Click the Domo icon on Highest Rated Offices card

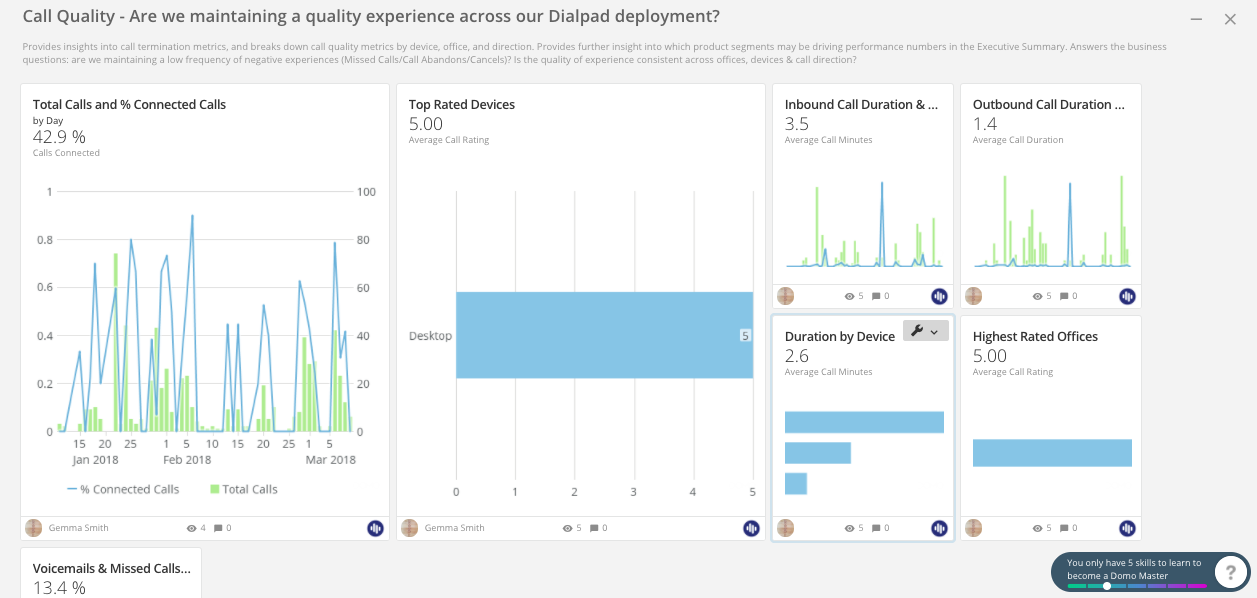point(1128,528)
